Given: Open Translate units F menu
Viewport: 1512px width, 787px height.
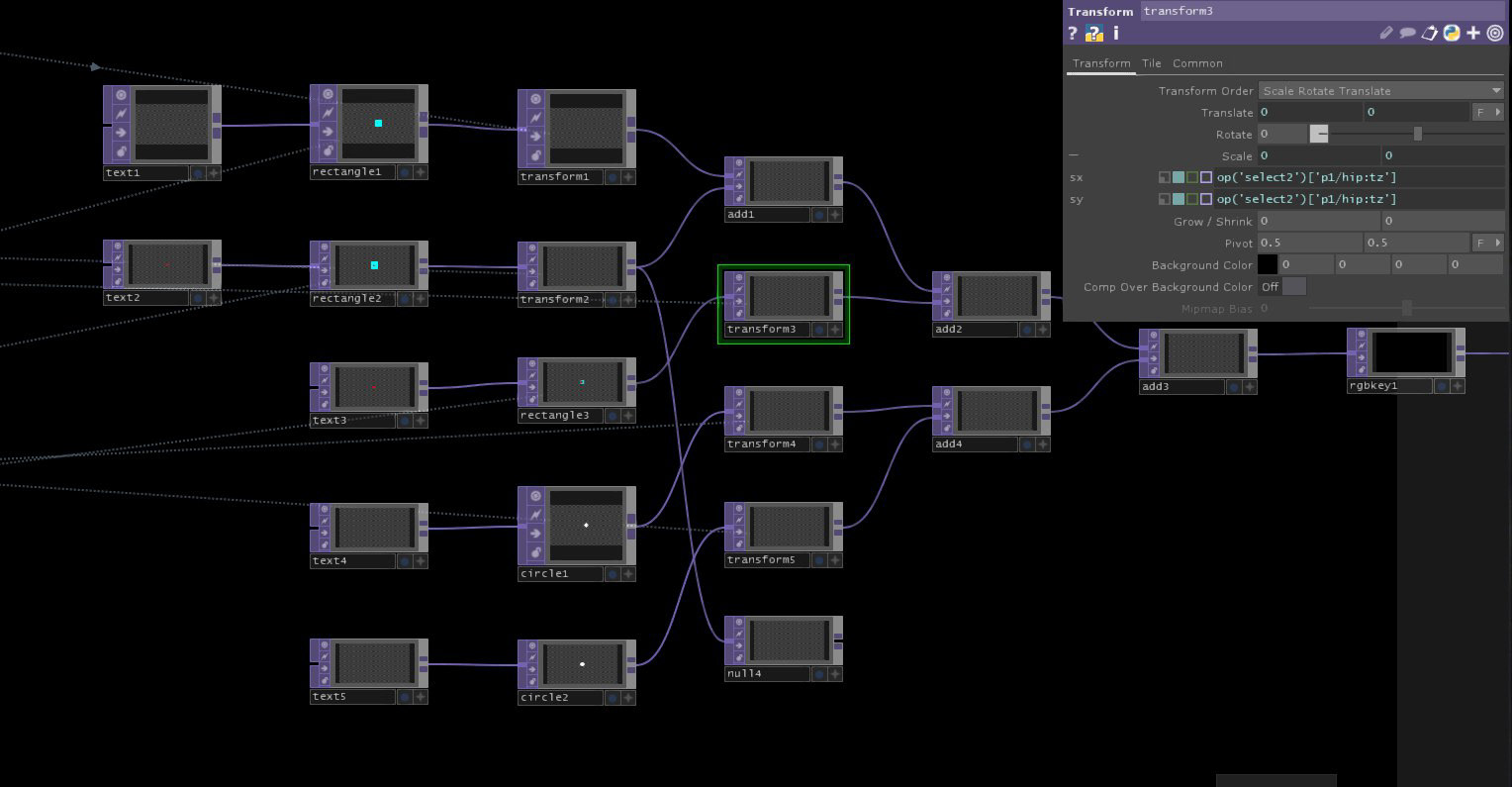Looking at the screenshot, I should pyautogui.click(x=1487, y=113).
